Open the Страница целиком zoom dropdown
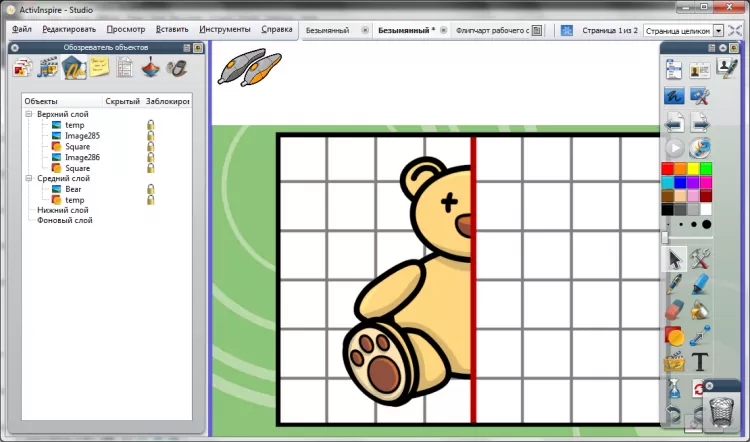 [x=719, y=31]
